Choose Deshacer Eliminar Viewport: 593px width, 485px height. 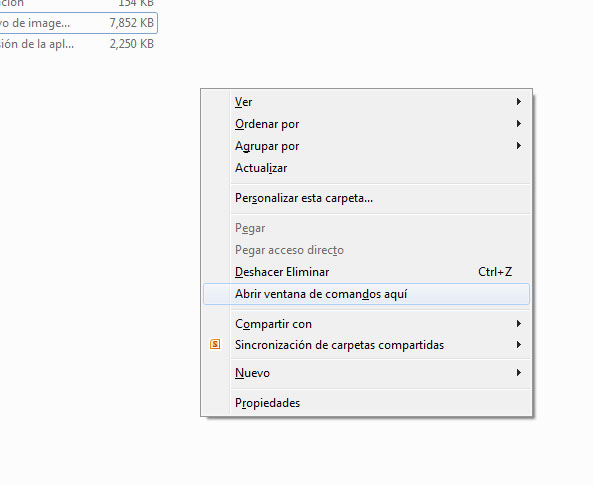pyautogui.click(x=366, y=272)
